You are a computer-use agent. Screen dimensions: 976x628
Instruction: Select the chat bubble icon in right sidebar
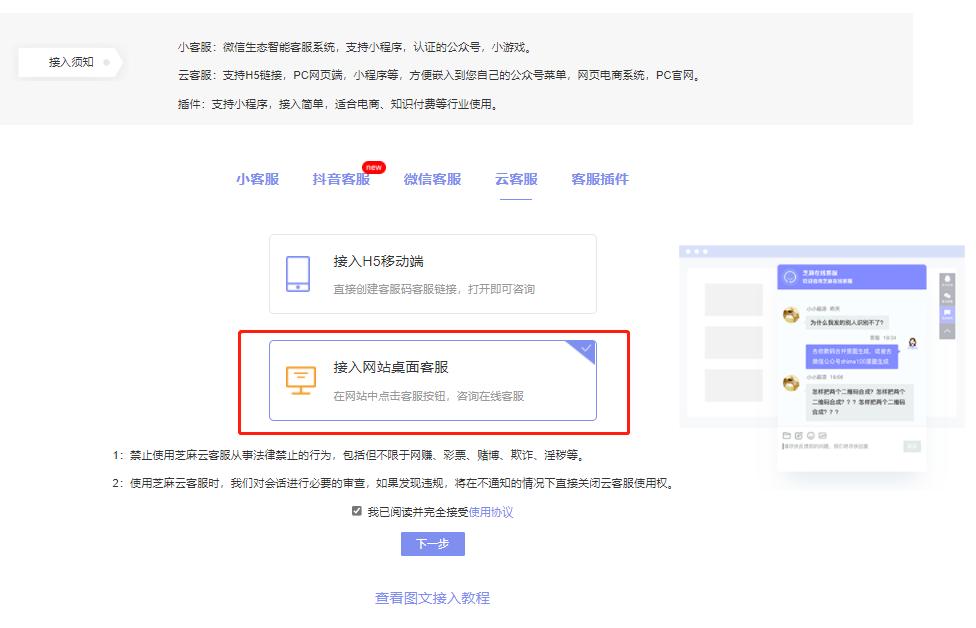pyautogui.click(x=947, y=313)
